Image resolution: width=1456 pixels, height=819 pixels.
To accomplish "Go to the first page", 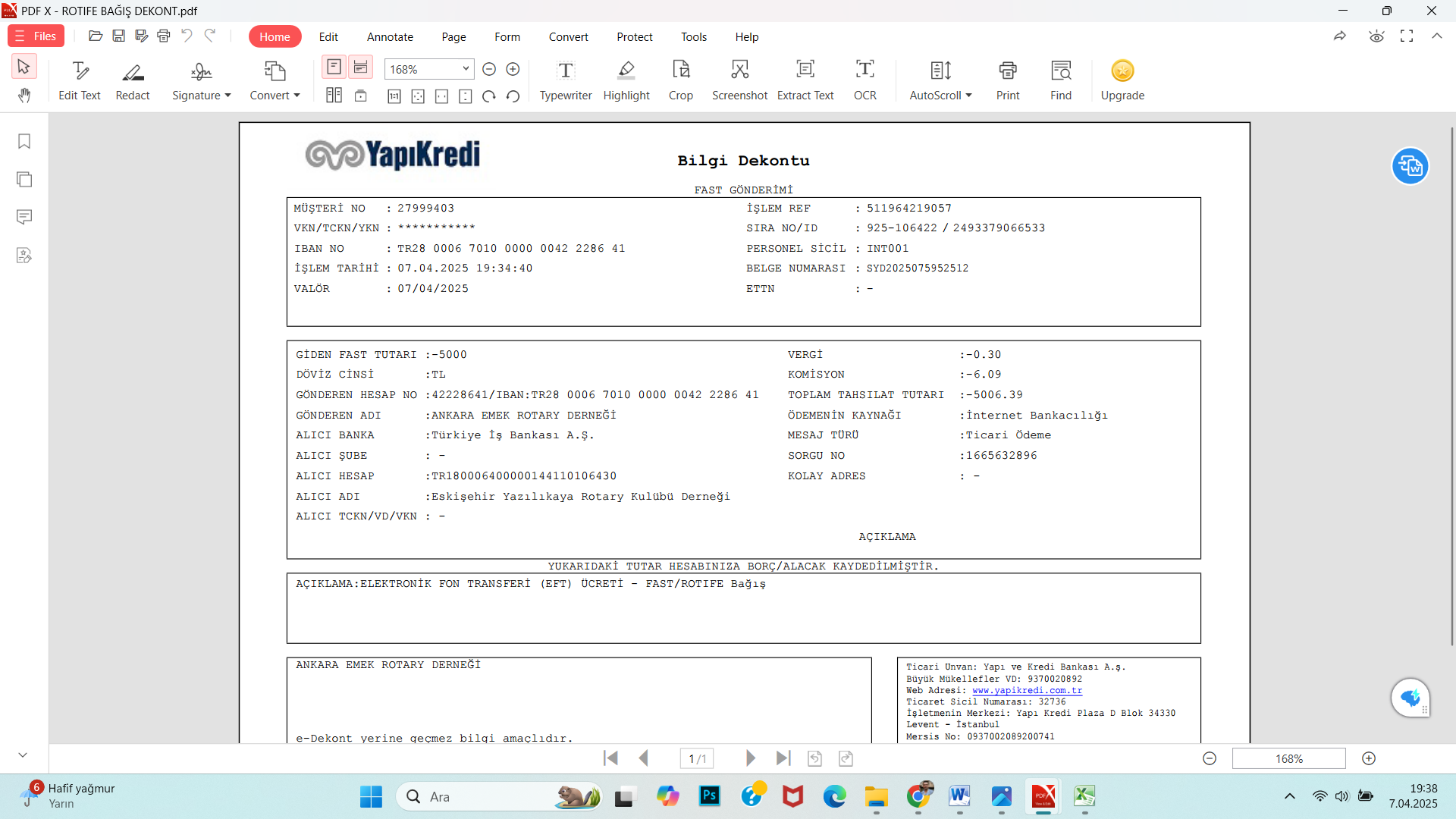I will [610, 758].
